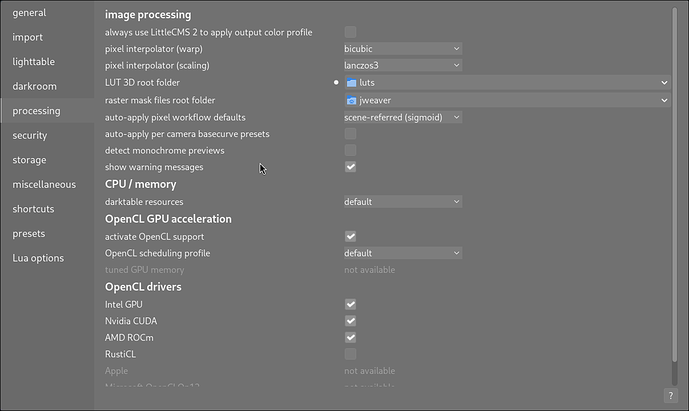Disable show warning messages checkbox
Image resolution: width=689 pixels, height=411 pixels.
coord(350,167)
